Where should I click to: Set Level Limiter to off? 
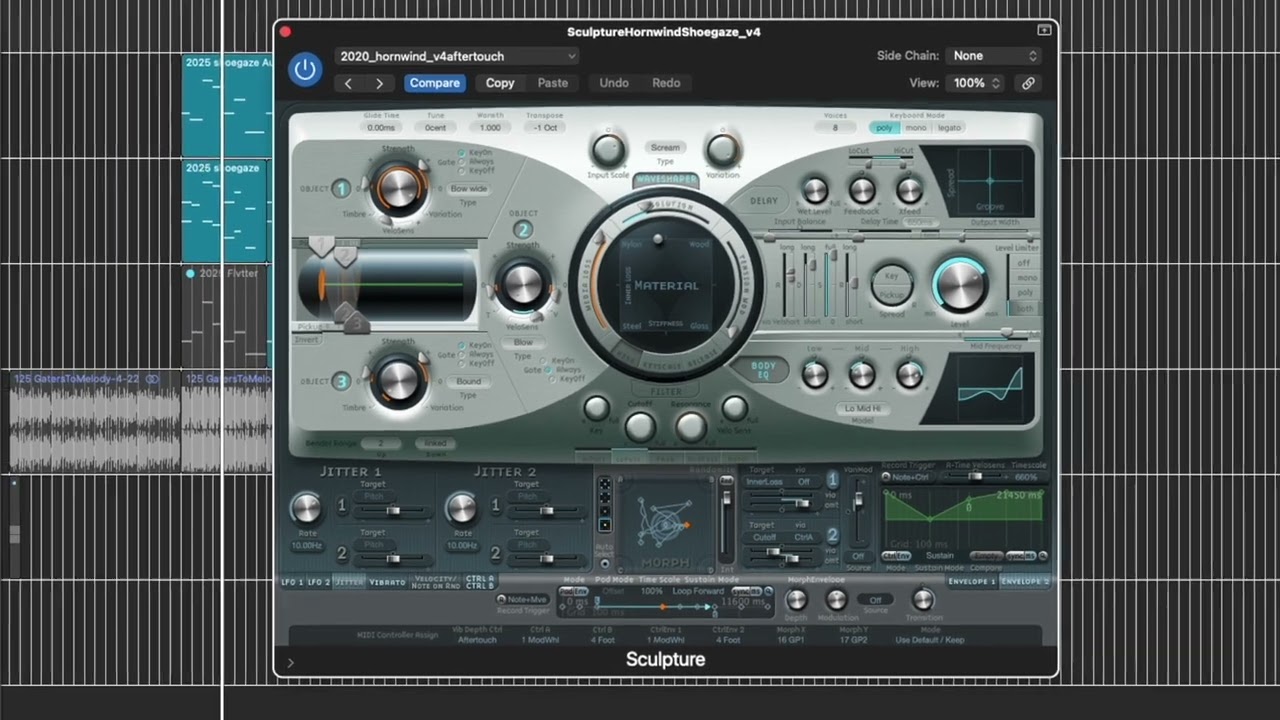coord(1024,263)
